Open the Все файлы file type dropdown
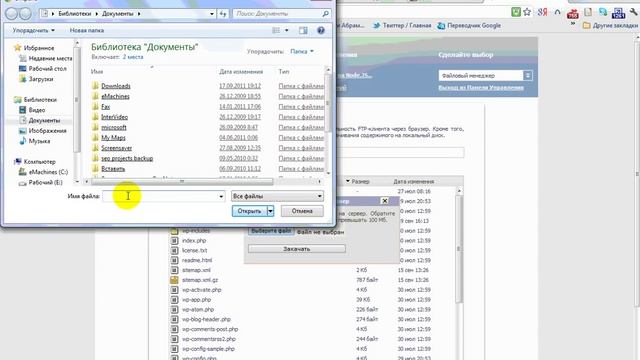Screen dimensions: 640x360 pos(277,196)
